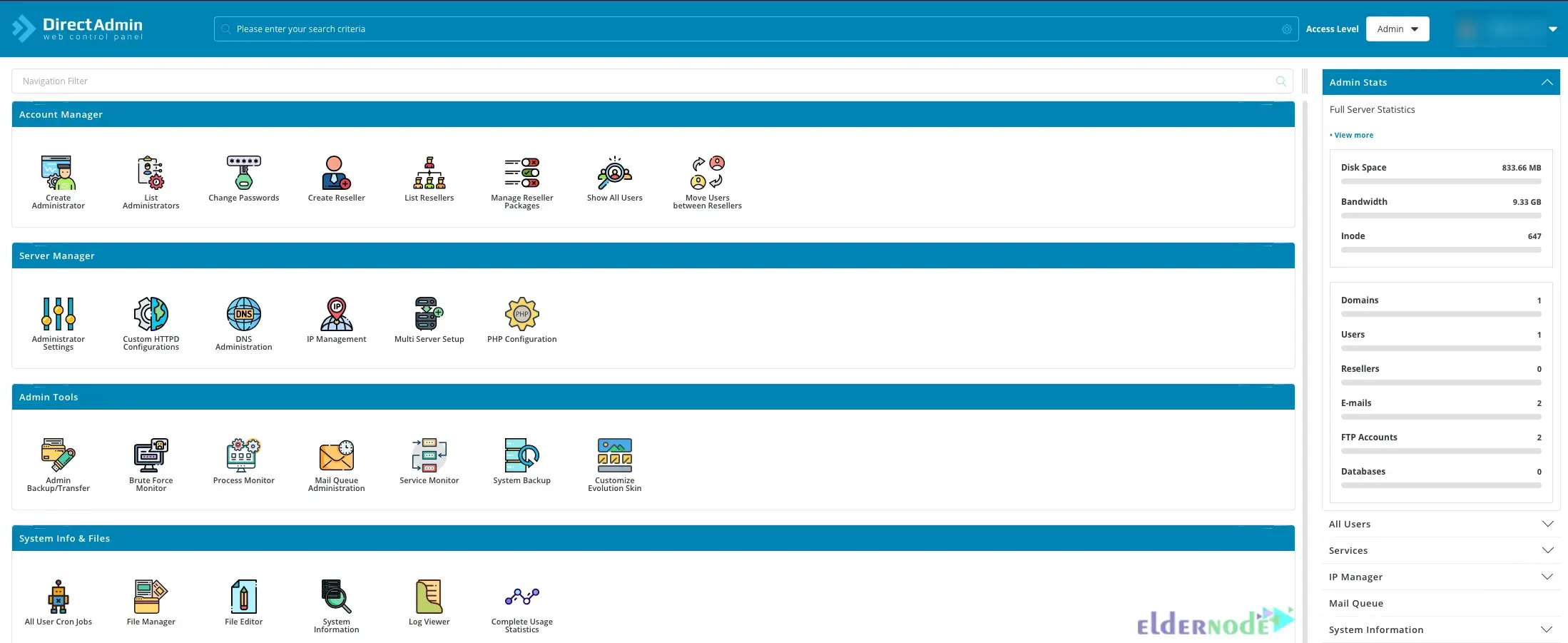This screenshot has height=643, width=1568.
Task: Check the Disk Space usage bar
Action: [1440, 181]
